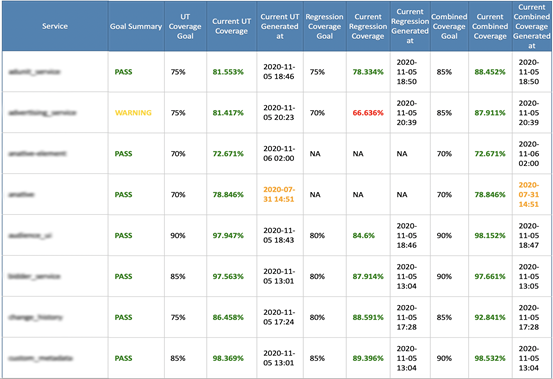
Task: Click the WARNING goal summary status
Action: (133, 113)
